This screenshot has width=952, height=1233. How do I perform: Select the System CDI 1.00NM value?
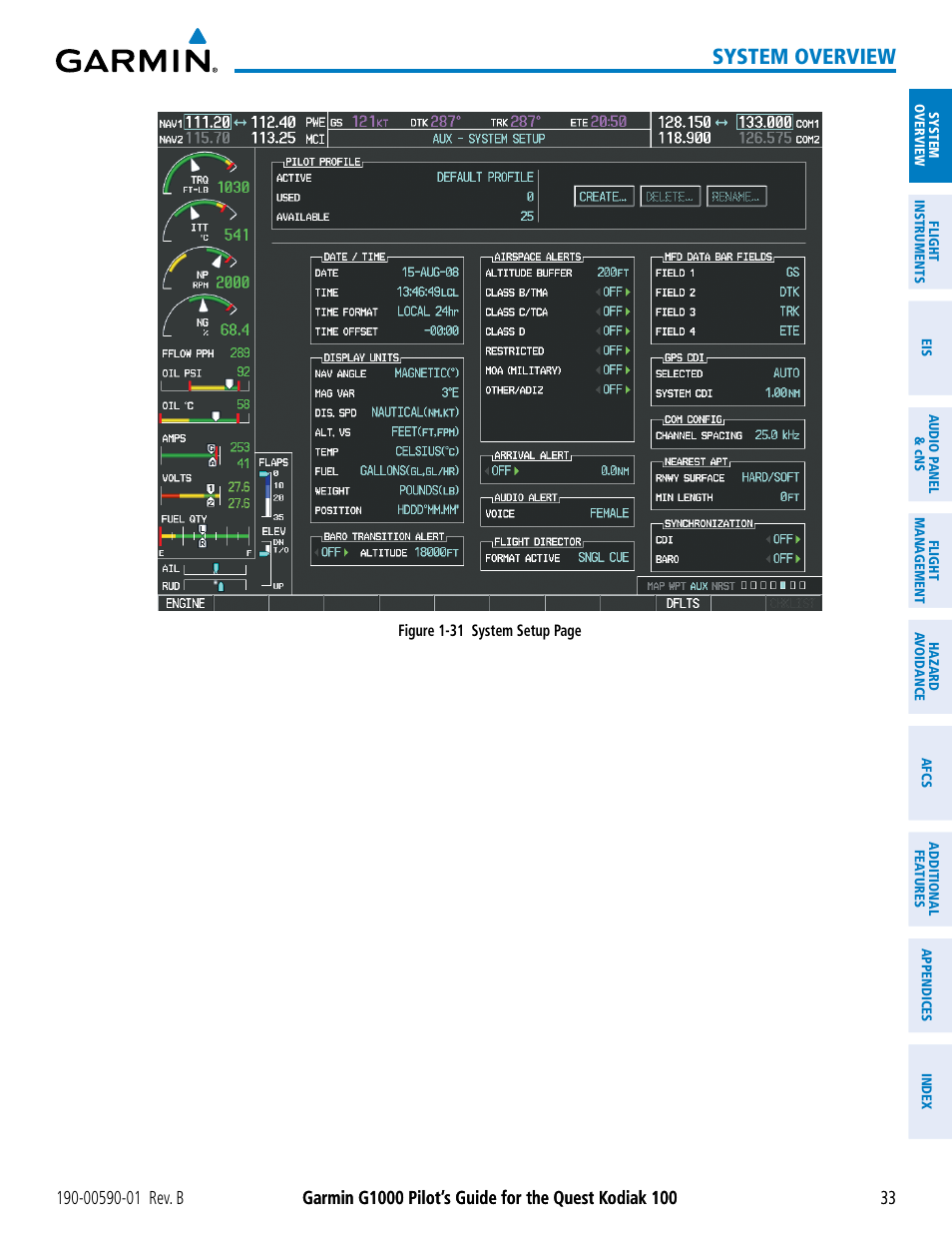point(783,393)
